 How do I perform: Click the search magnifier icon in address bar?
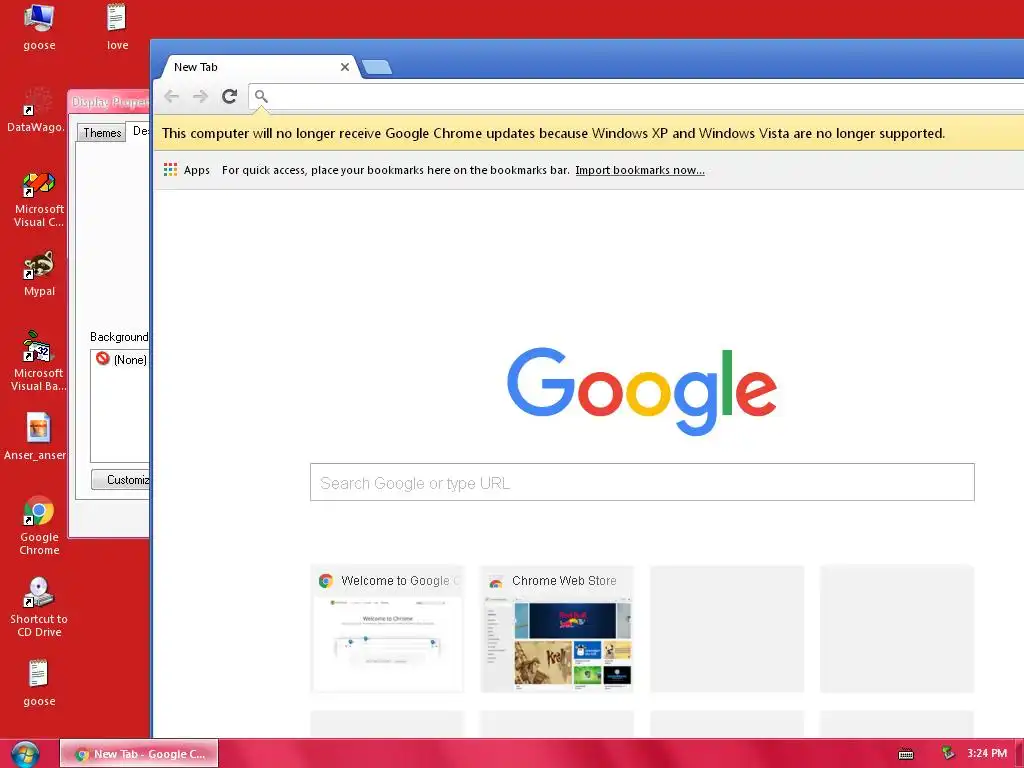pyautogui.click(x=261, y=97)
